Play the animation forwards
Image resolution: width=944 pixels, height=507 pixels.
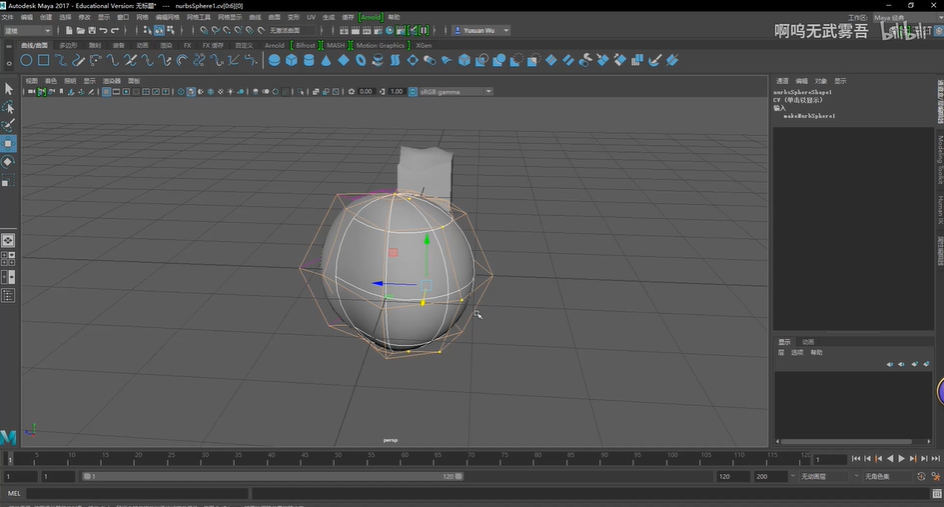[901, 459]
